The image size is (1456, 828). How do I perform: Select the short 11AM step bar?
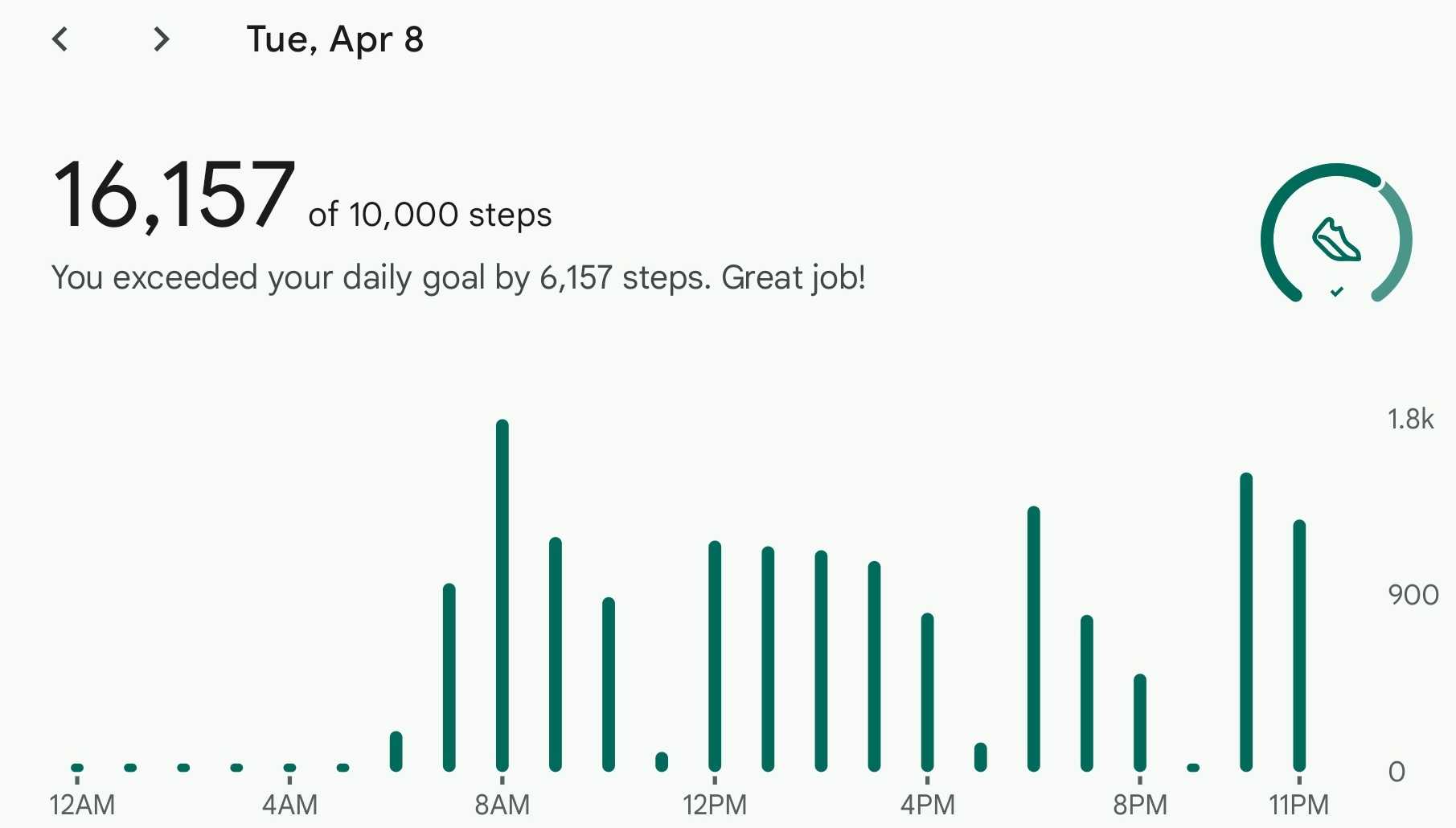pos(662,761)
